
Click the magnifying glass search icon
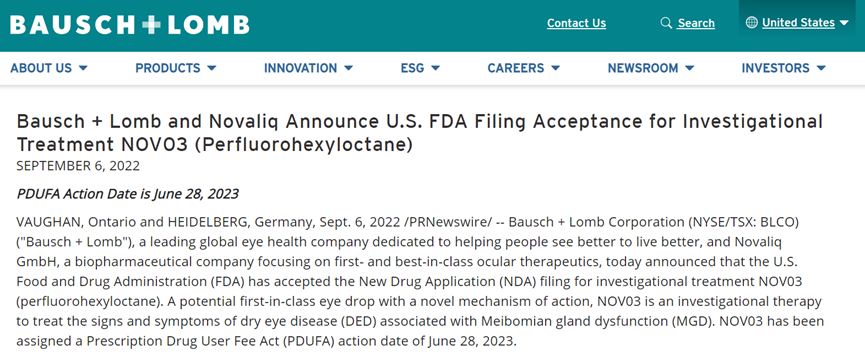666,23
